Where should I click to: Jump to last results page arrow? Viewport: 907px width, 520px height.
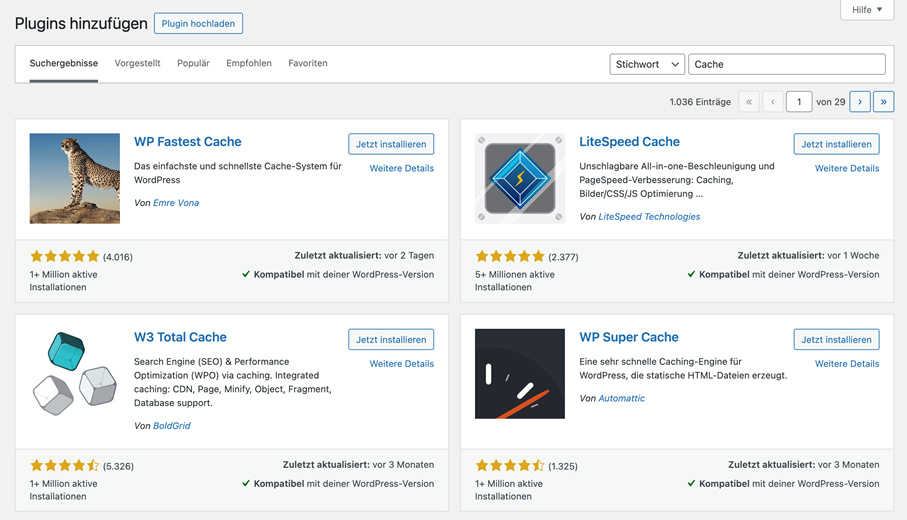(883, 102)
